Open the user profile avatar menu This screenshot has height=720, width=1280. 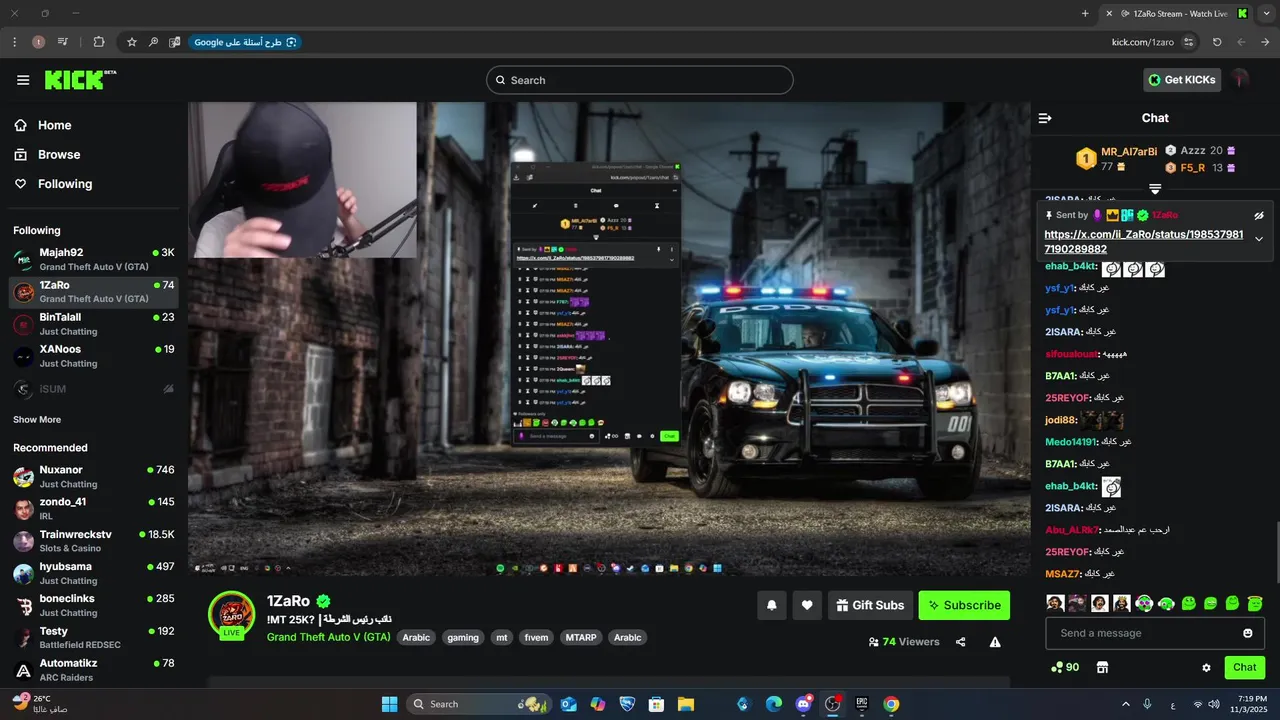click(1241, 79)
